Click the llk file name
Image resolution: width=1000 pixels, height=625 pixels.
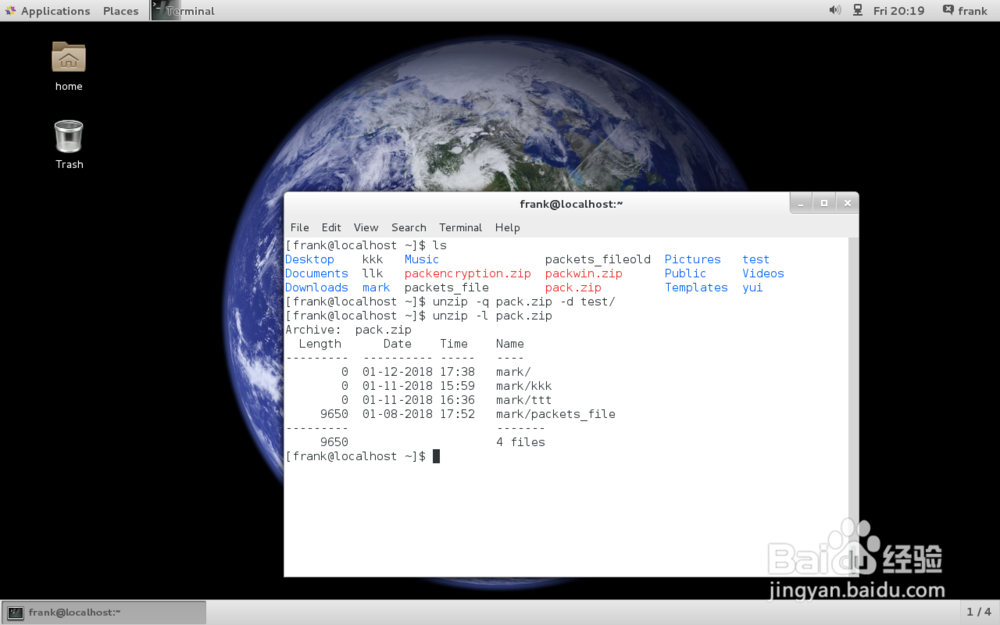click(x=372, y=274)
